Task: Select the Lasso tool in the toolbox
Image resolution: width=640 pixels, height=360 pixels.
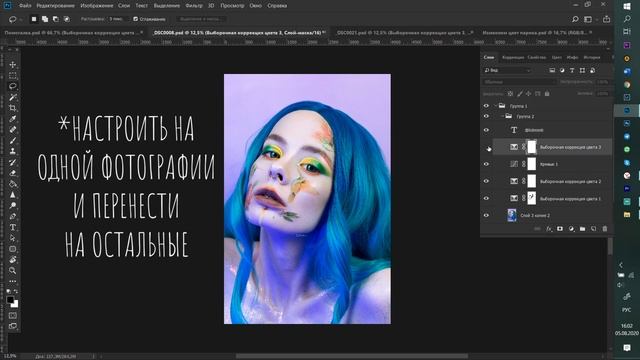Action: (x=13, y=86)
